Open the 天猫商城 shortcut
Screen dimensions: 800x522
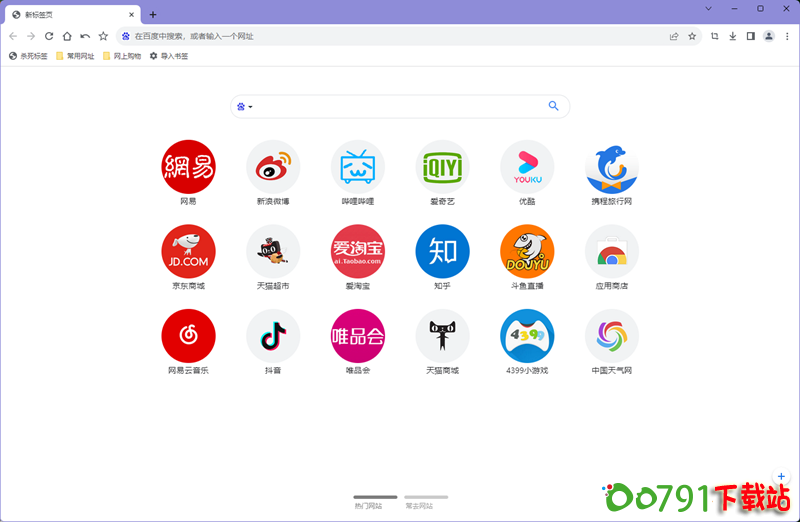point(442,336)
